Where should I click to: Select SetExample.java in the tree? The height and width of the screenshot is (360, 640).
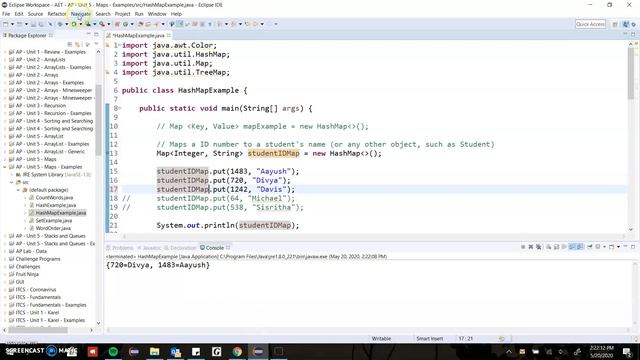pos(53,220)
